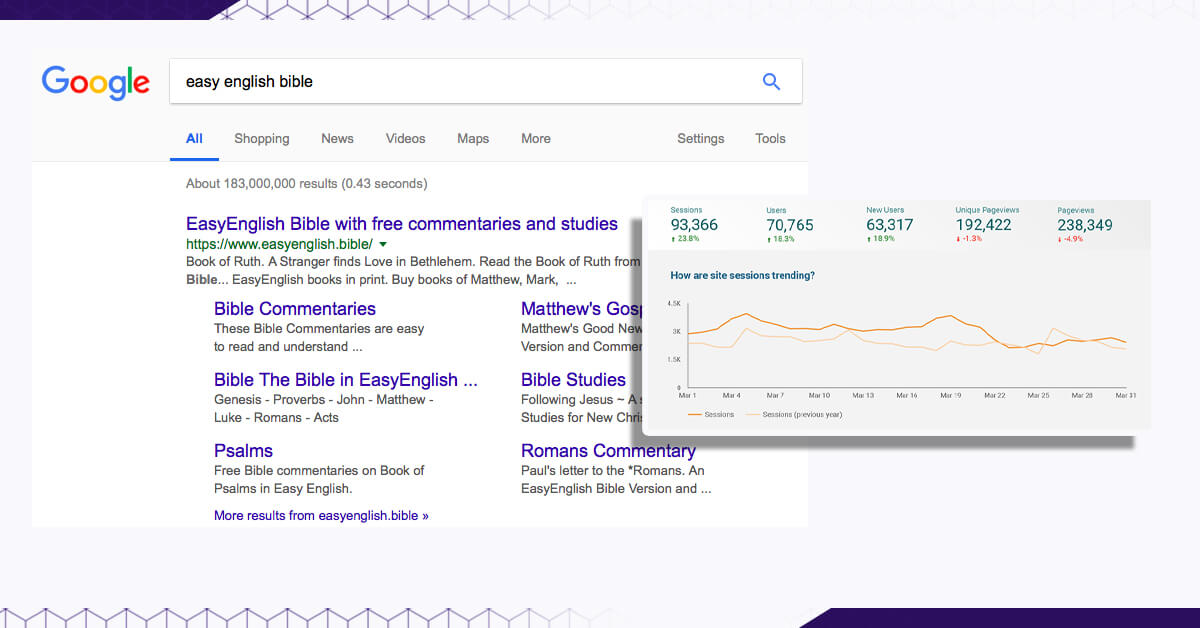Screen dimensions: 1200x628
Task: Click the Sessions value 93,366
Action: (x=694, y=225)
